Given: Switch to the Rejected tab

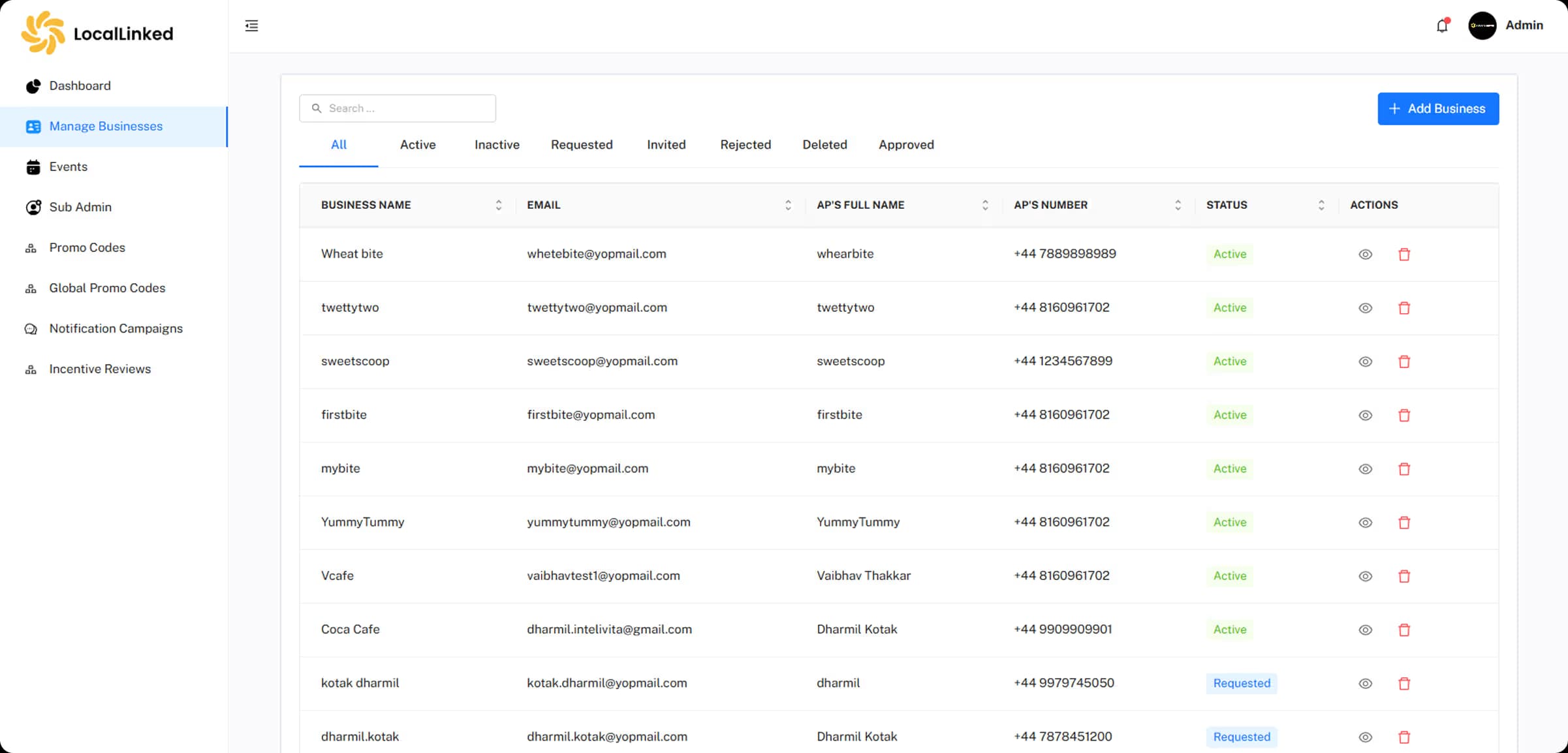Looking at the screenshot, I should coord(745,145).
